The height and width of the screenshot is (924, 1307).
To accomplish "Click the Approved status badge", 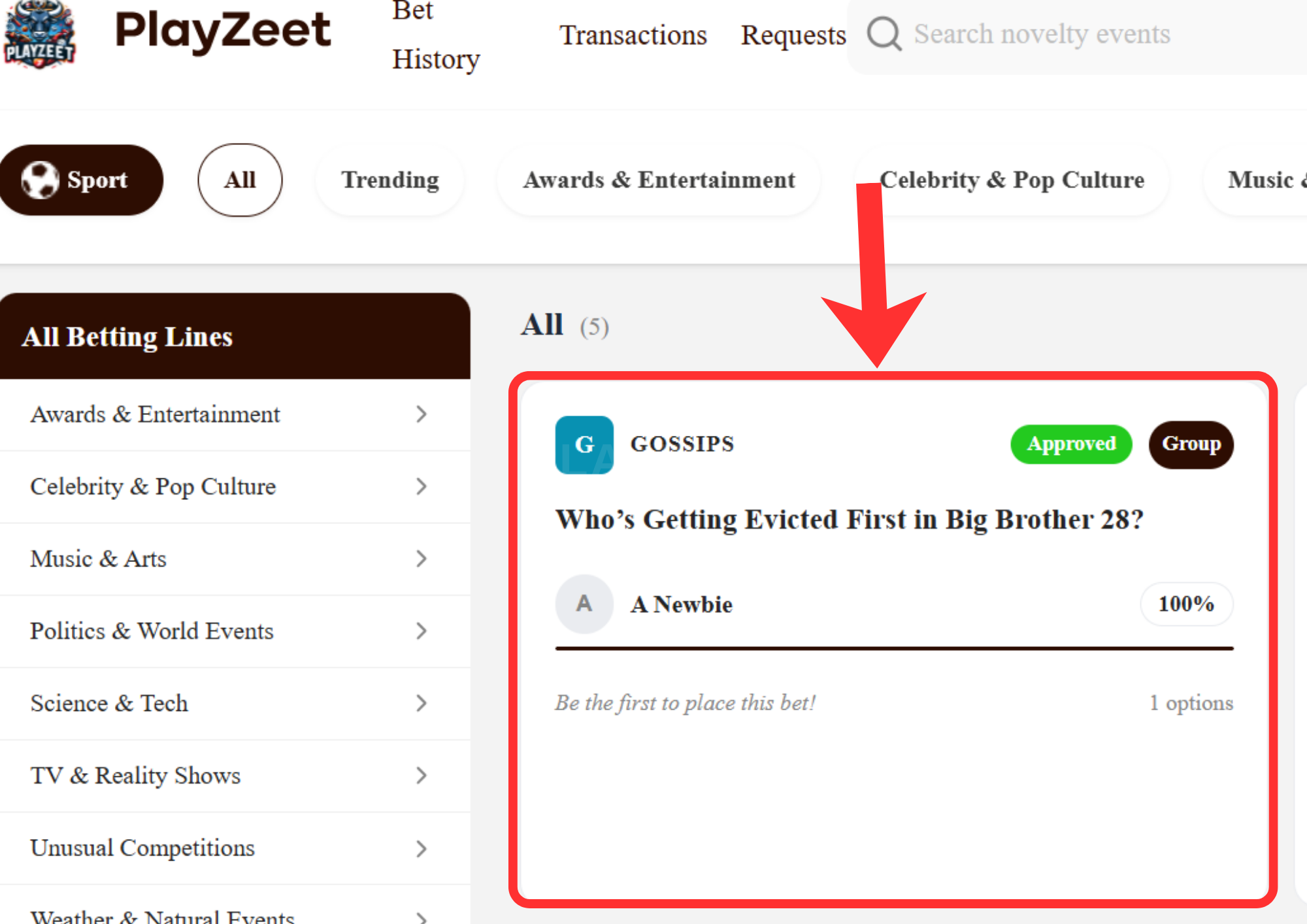I will [x=1071, y=444].
